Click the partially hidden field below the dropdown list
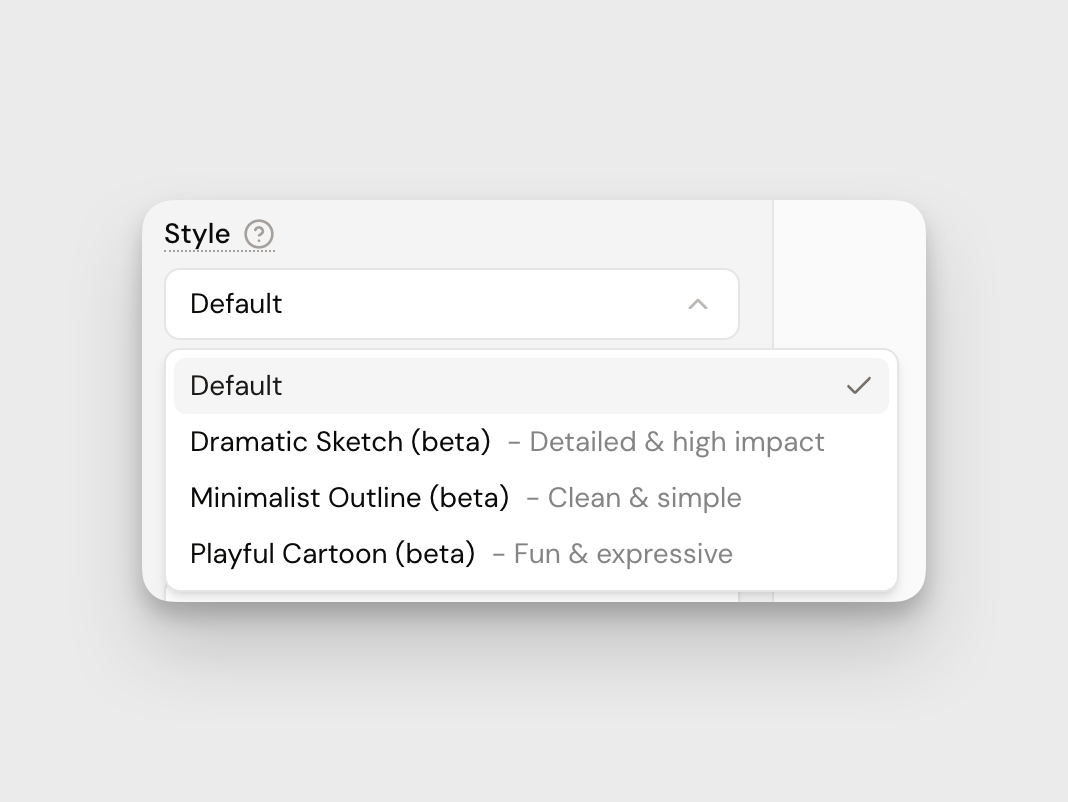The width and height of the screenshot is (1068, 802). click(x=450, y=596)
